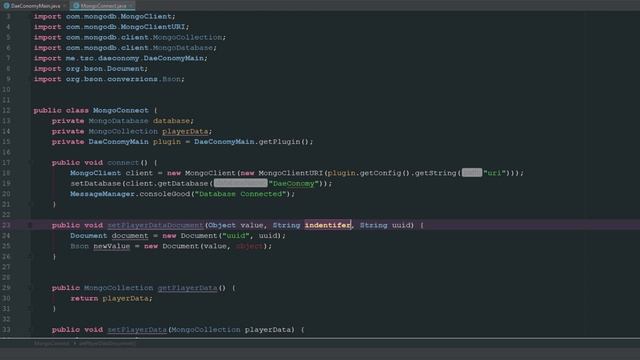Click the underlined 'document' variable on line 24

point(130,236)
